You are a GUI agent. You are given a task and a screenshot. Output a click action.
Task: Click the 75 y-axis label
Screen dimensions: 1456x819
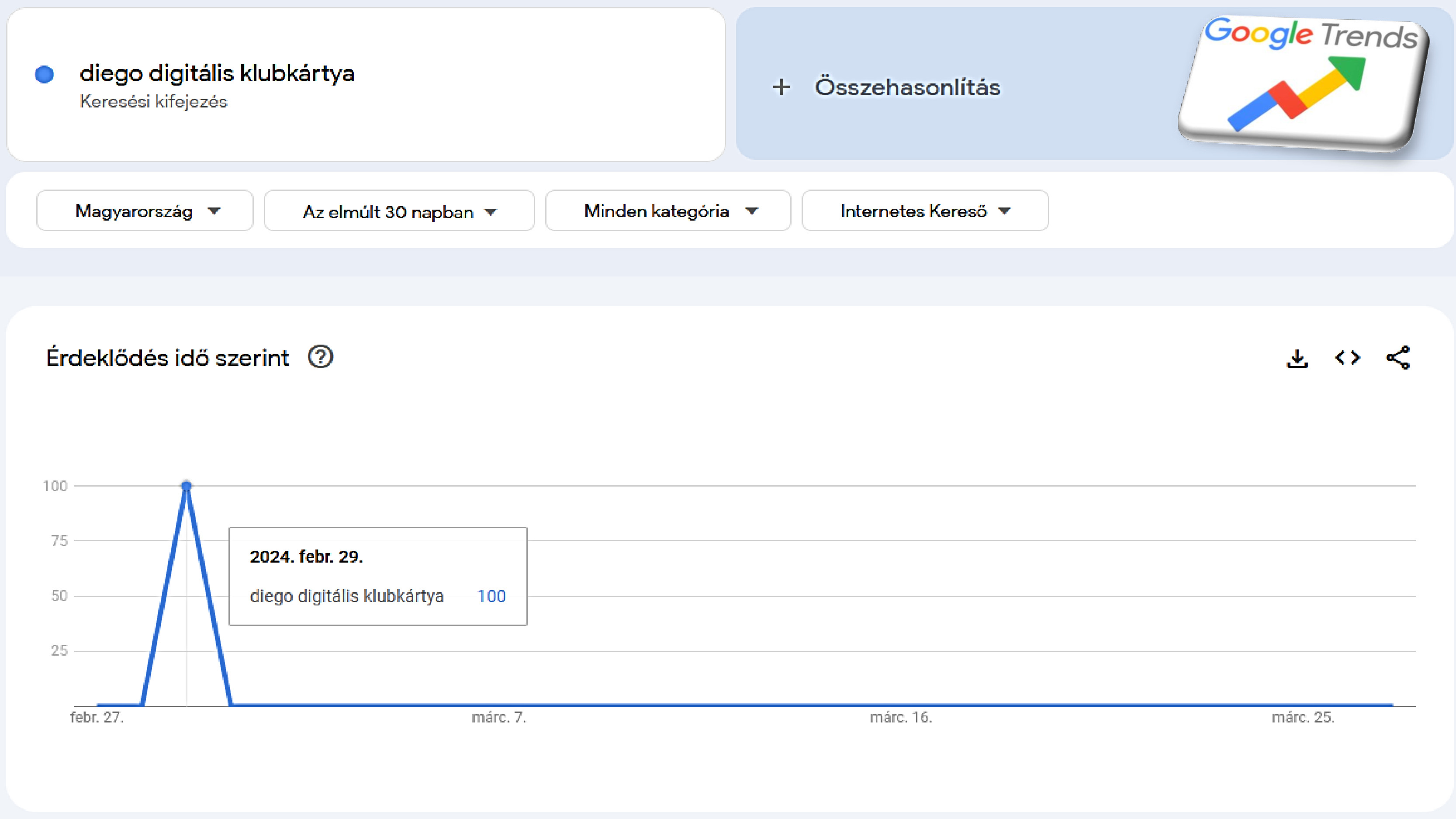59,541
